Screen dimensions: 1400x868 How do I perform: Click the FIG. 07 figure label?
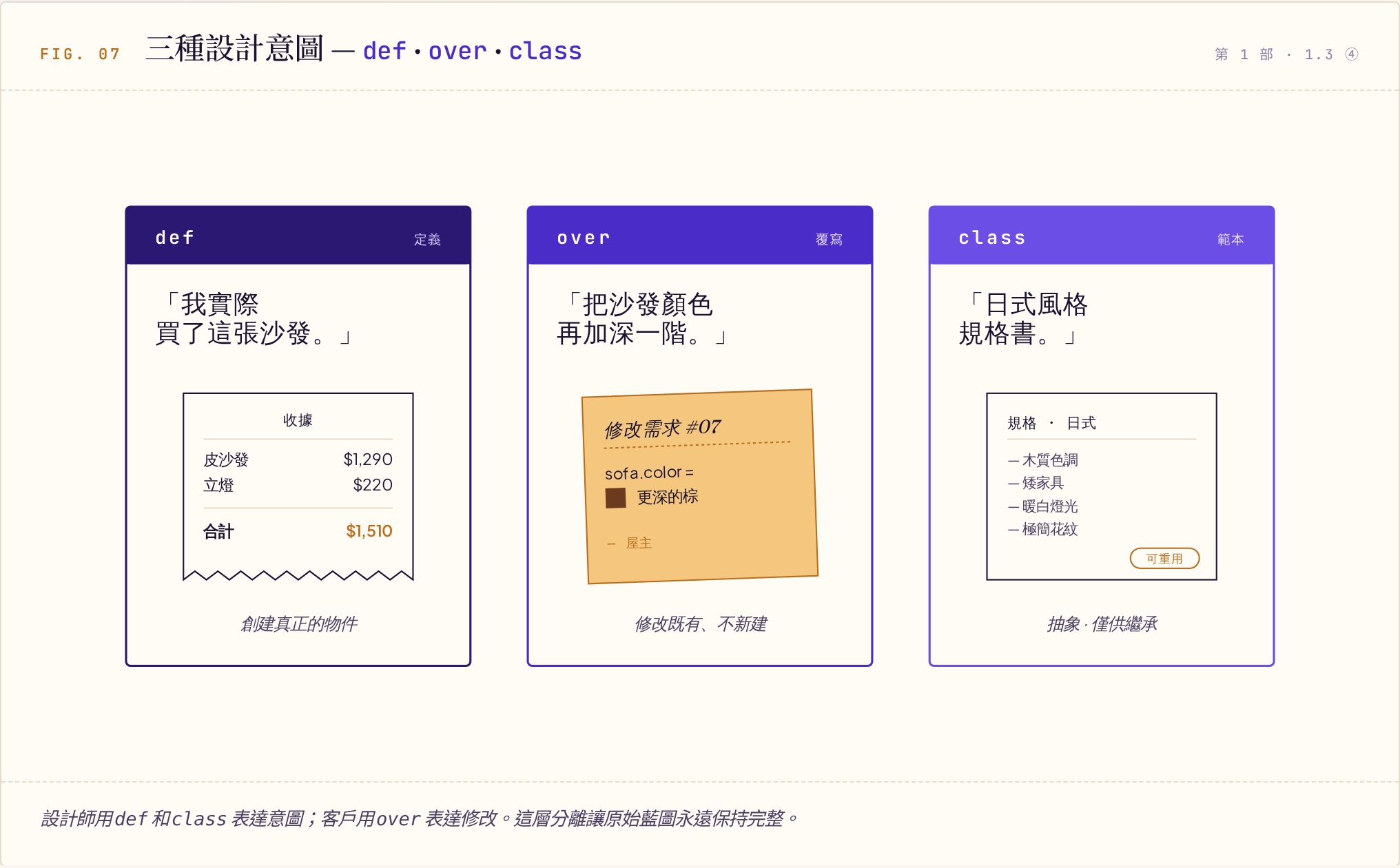(x=80, y=54)
